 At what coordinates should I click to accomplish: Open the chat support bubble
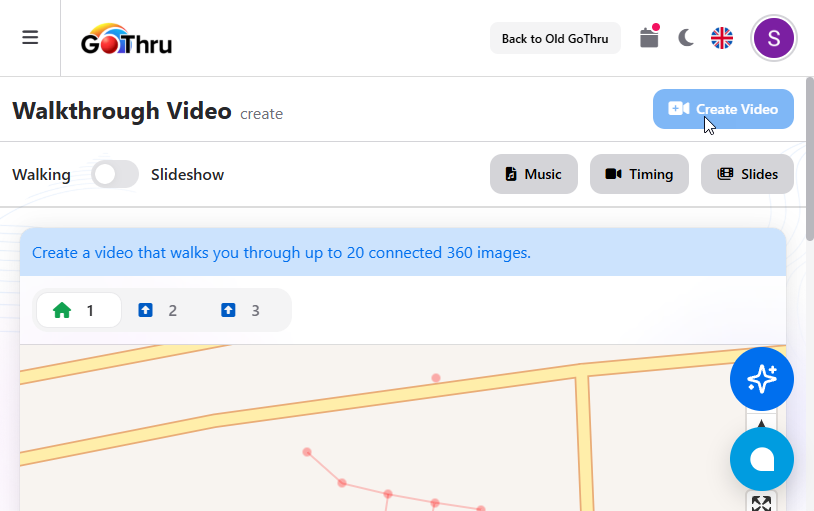(761, 459)
